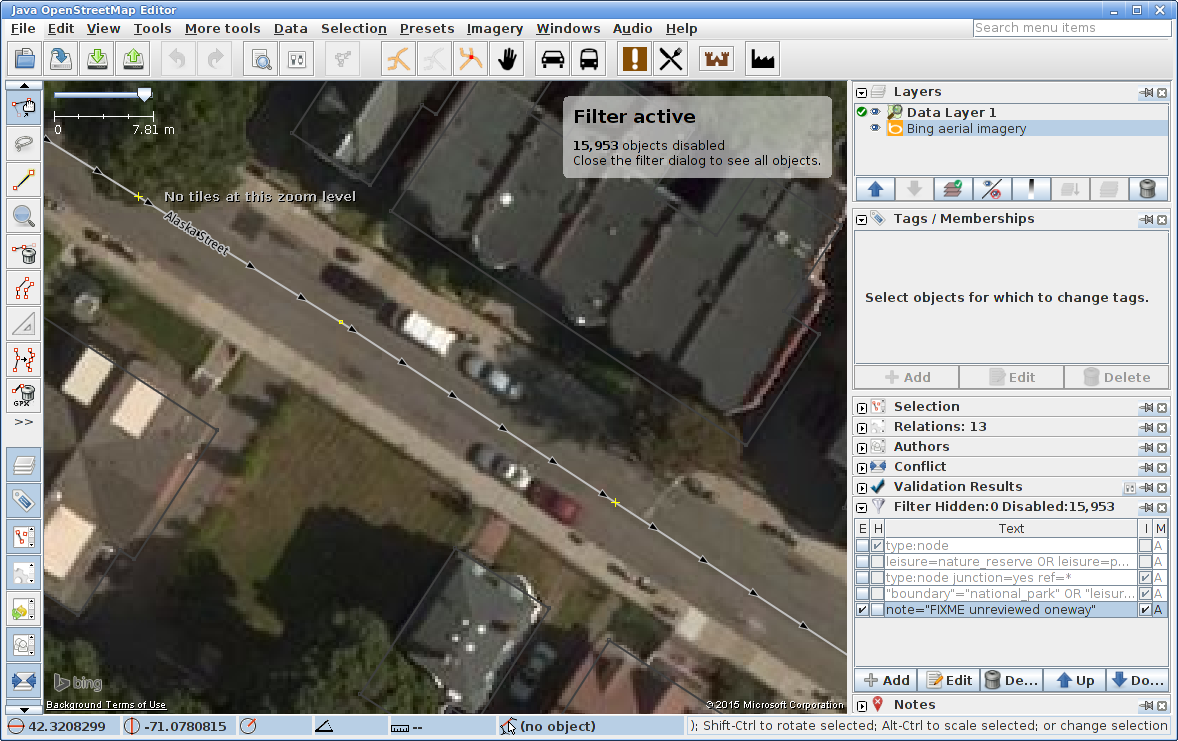
Task: Select the Lasso selection tool
Action: pos(24,143)
